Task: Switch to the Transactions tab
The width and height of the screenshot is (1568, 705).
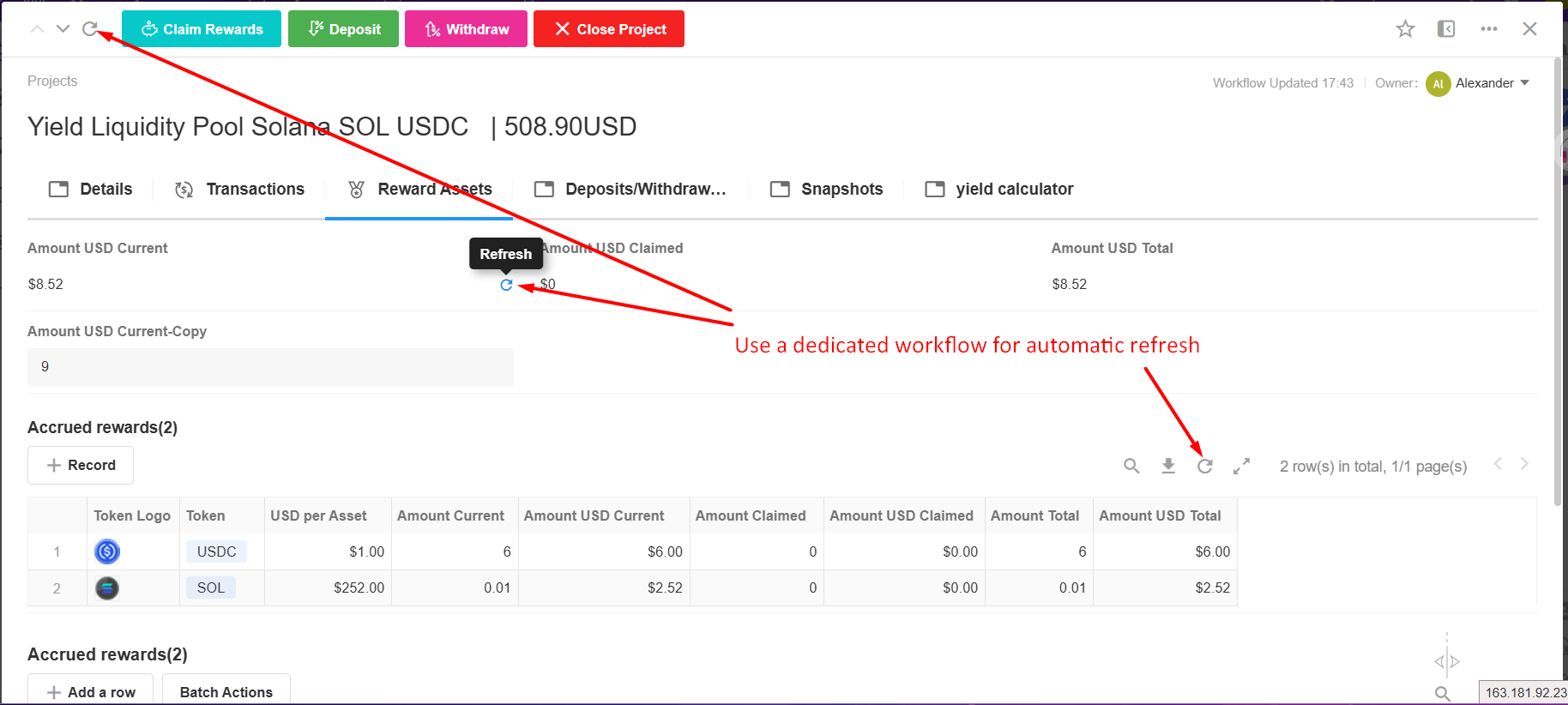Action: [239, 190]
